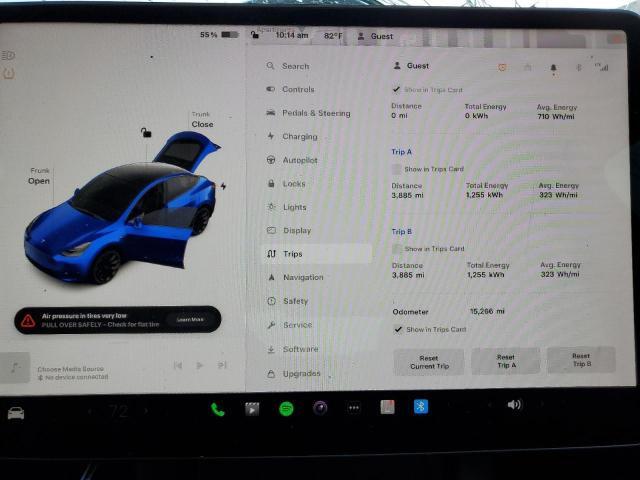This screenshot has height=480, width=640.
Task: Enable Show in Trips Card for Trip A
Action: pos(396,169)
